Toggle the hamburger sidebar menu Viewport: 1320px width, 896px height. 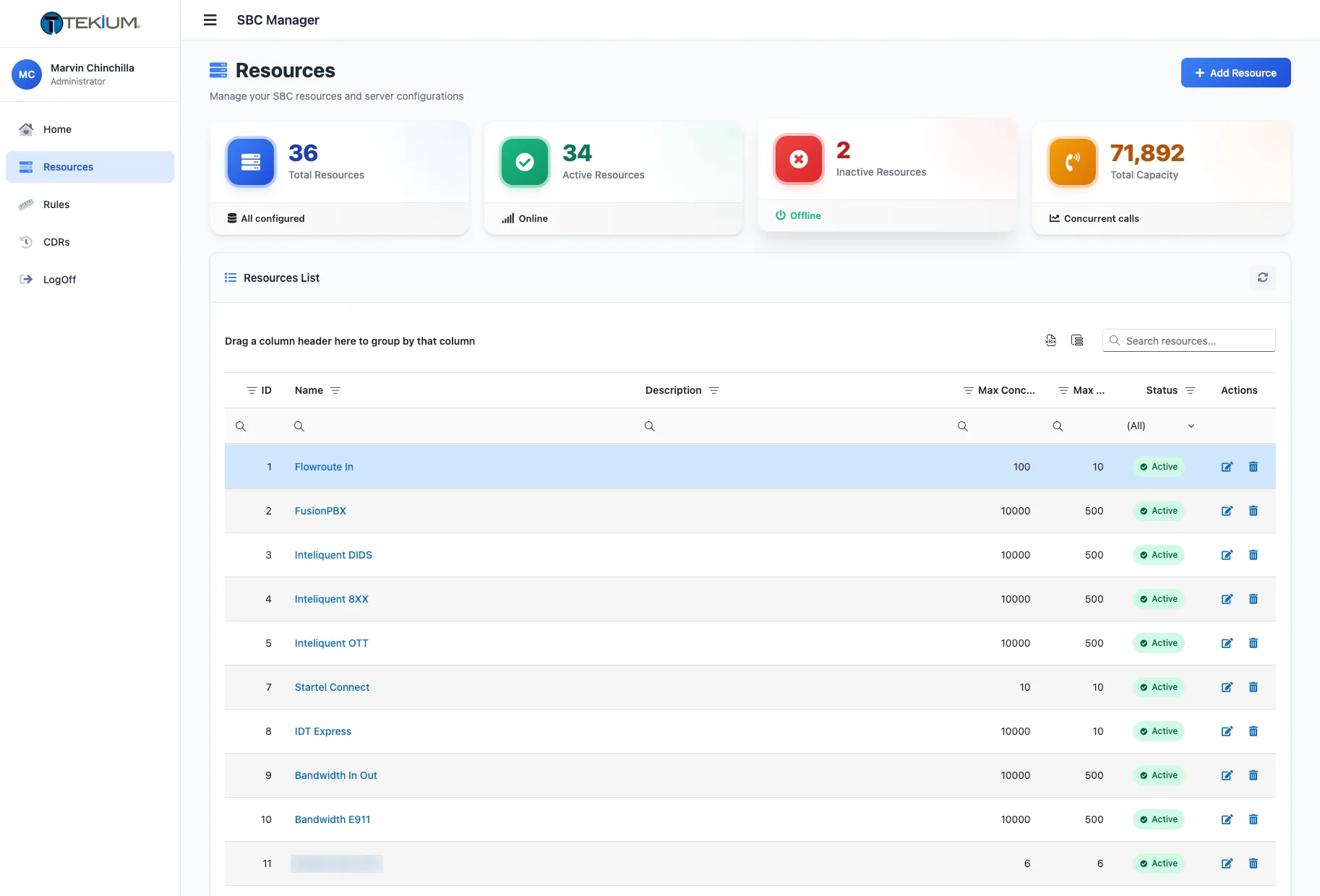[210, 20]
